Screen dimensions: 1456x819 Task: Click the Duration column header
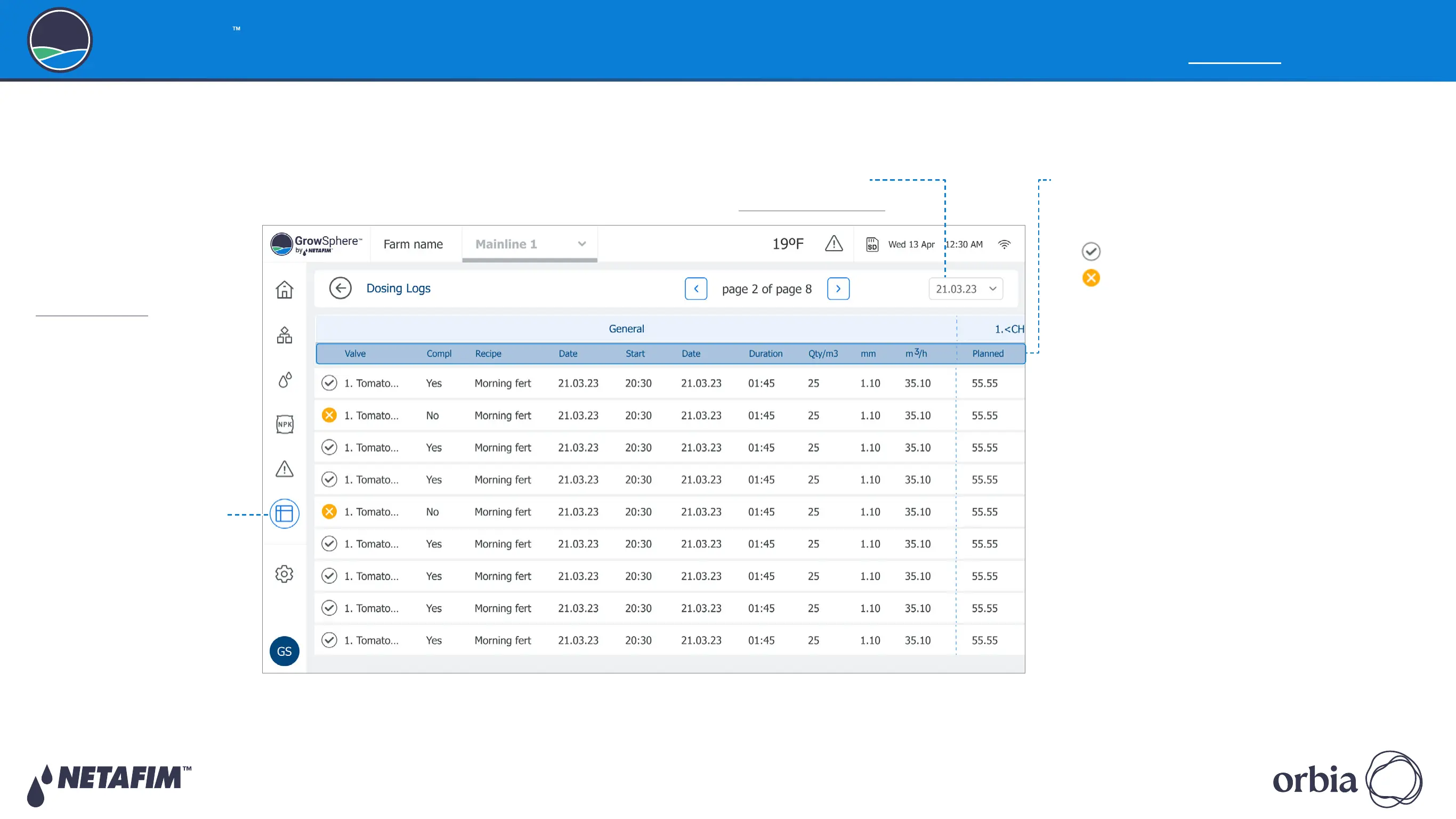click(x=765, y=354)
